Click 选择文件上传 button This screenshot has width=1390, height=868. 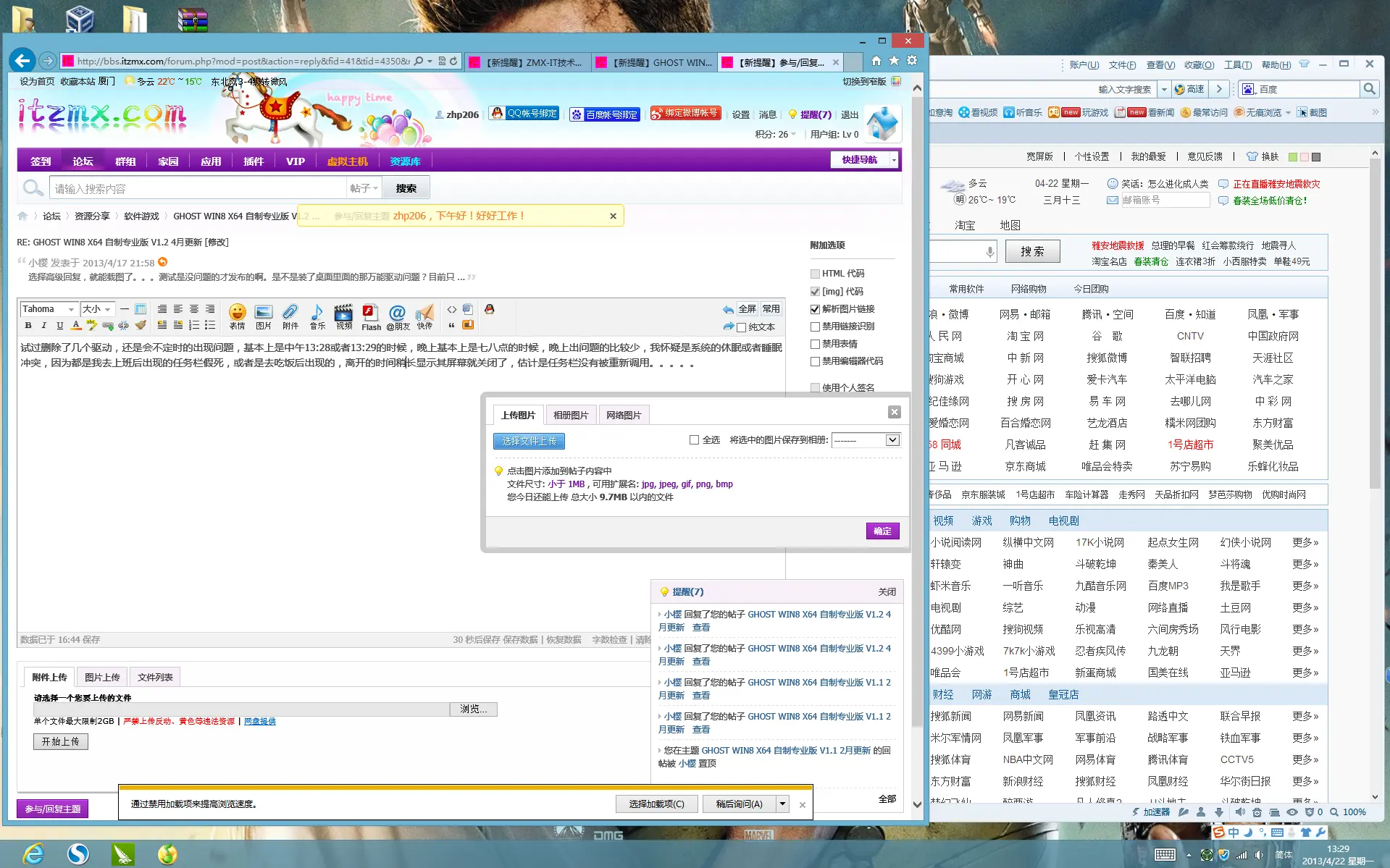tap(529, 441)
